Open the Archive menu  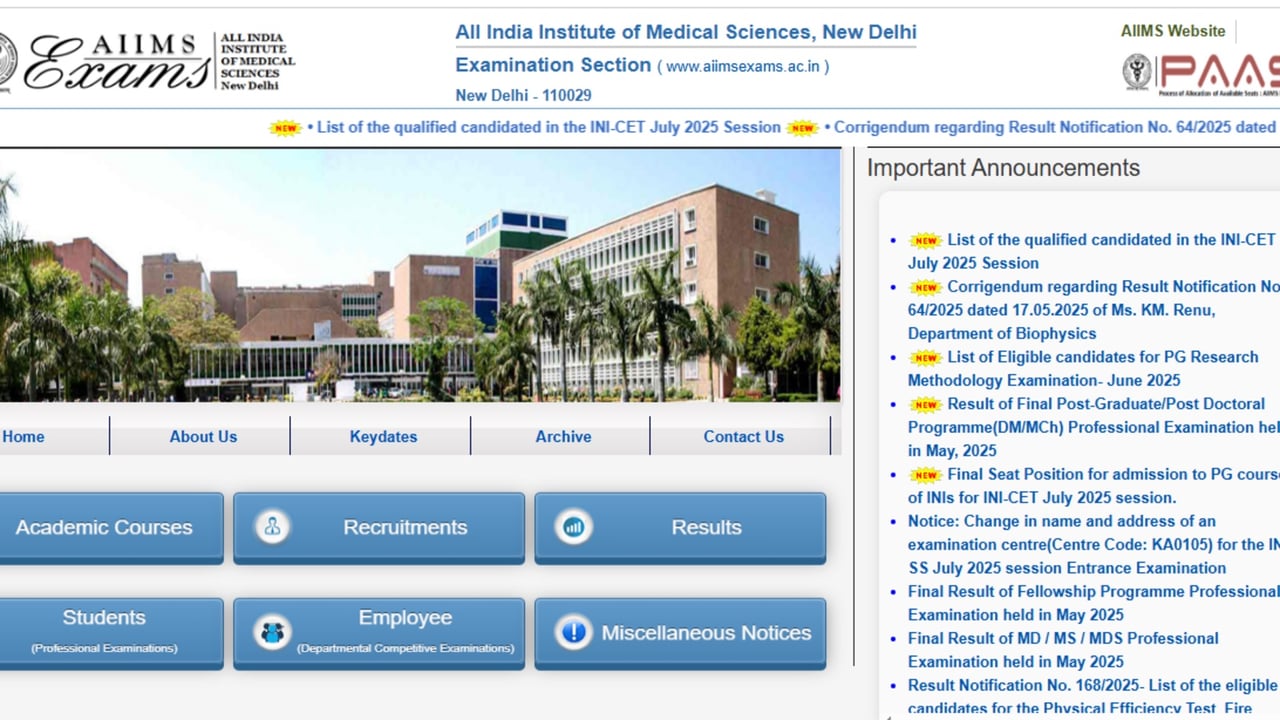pos(563,436)
